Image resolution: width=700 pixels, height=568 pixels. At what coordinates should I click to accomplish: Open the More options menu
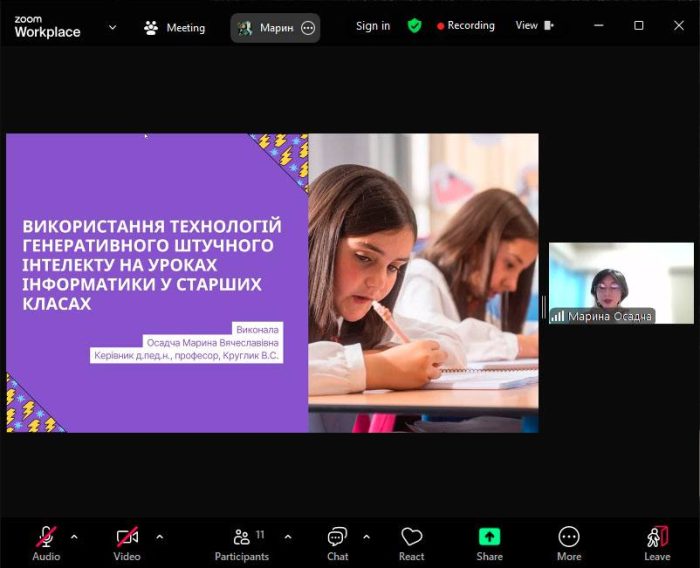click(569, 540)
